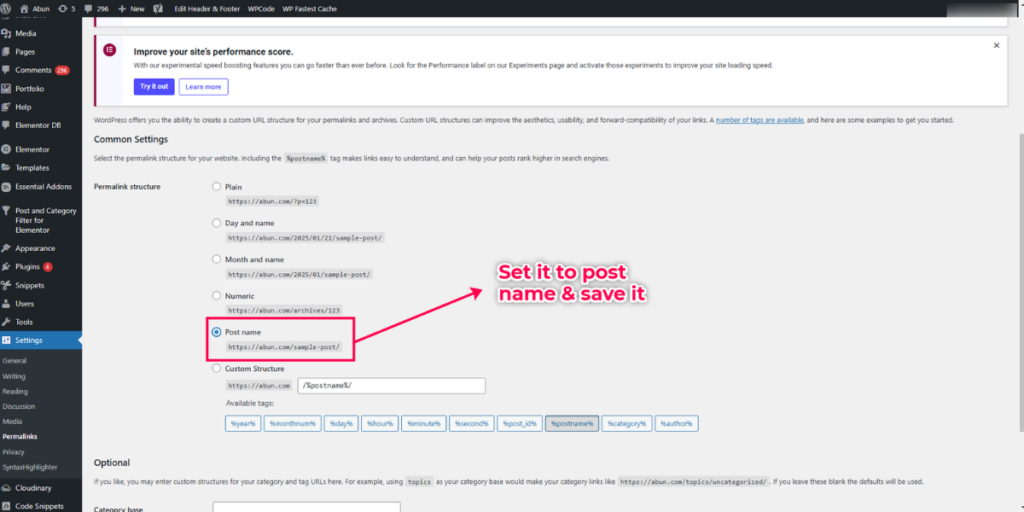Insert the %year% tag

[x=243, y=424]
